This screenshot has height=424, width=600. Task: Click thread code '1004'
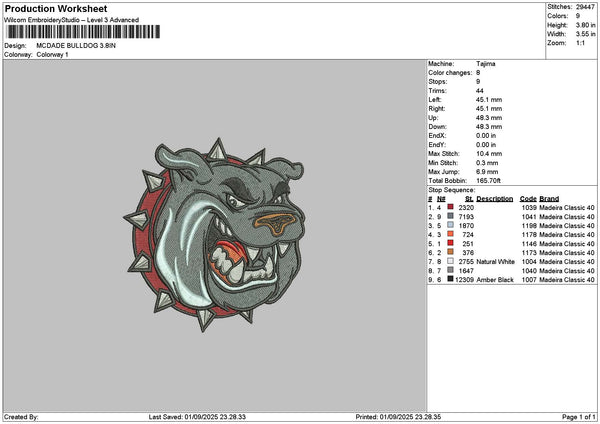529,262
